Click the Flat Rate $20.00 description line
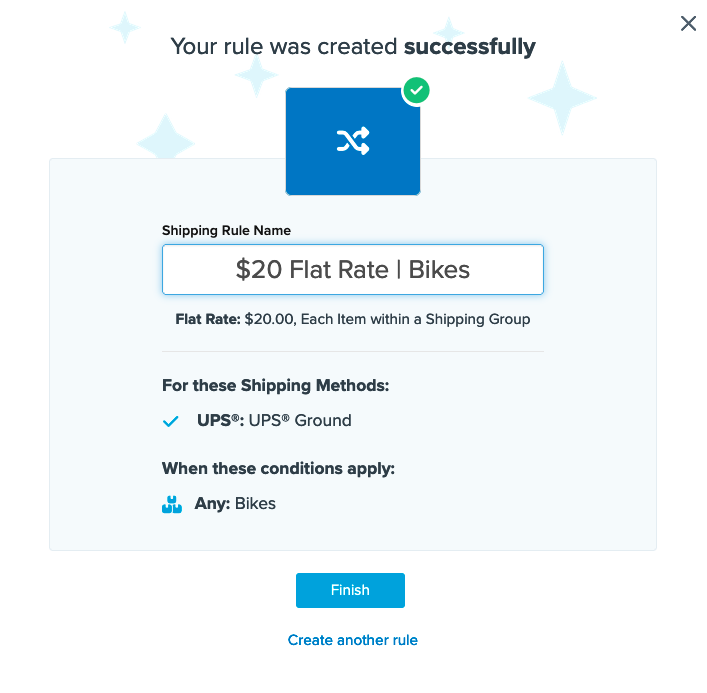707x693 pixels. pyautogui.click(x=352, y=320)
